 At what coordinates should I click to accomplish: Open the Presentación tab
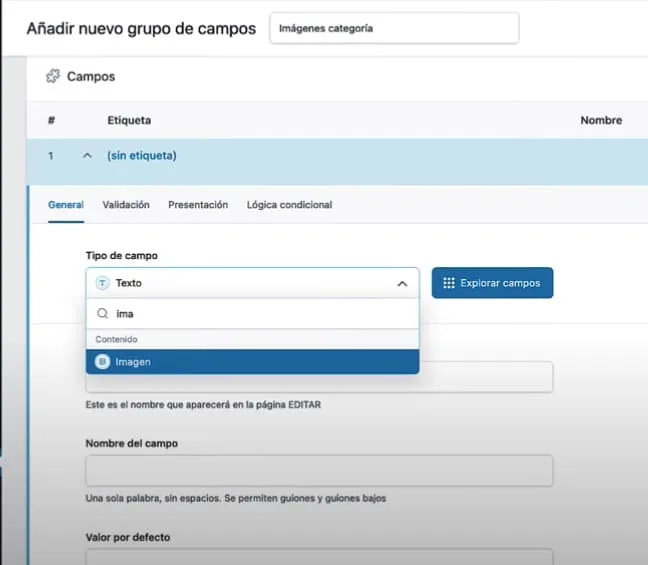[198, 205]
